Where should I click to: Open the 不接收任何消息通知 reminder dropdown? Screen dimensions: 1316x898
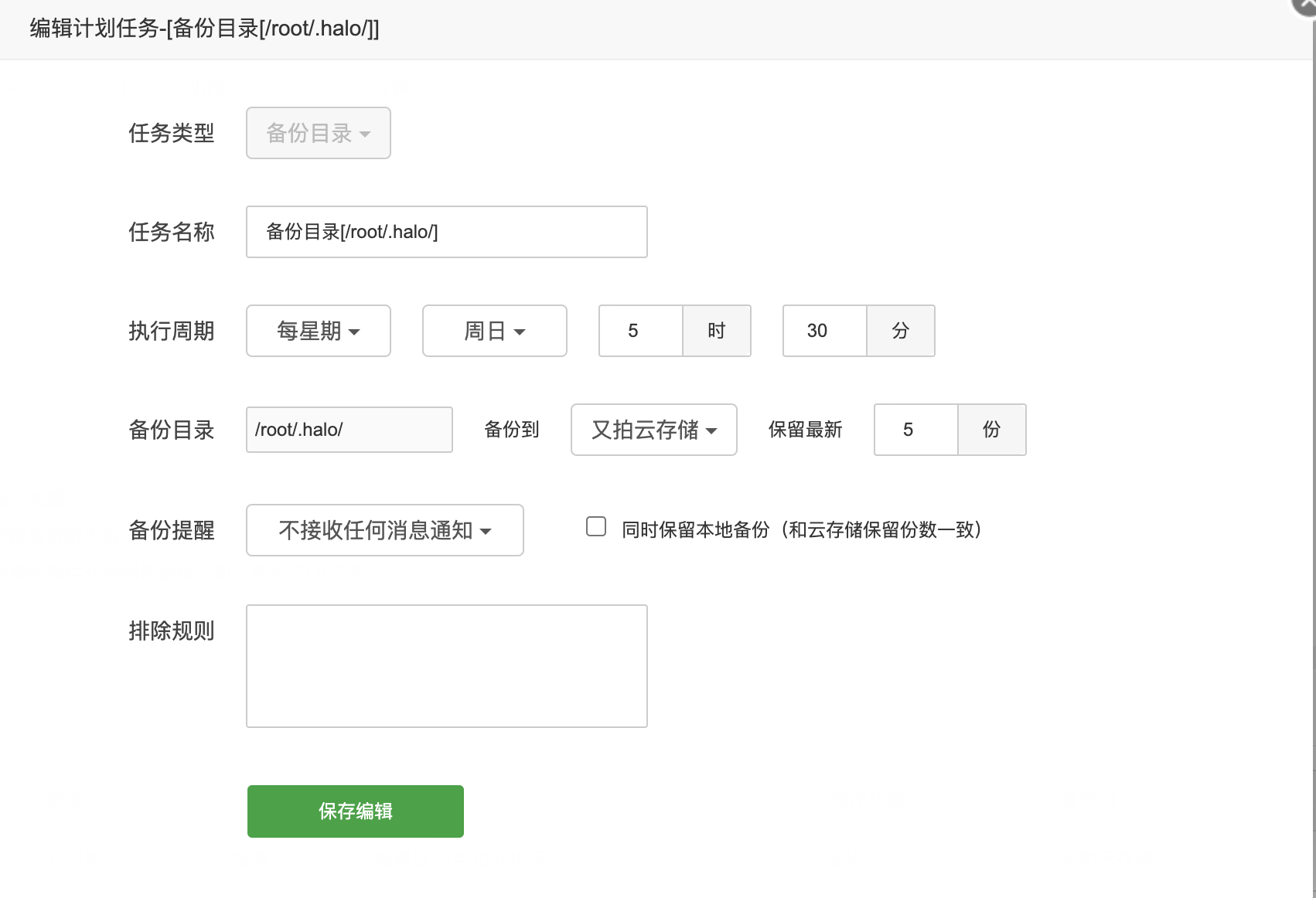click(x=384, y=530)
